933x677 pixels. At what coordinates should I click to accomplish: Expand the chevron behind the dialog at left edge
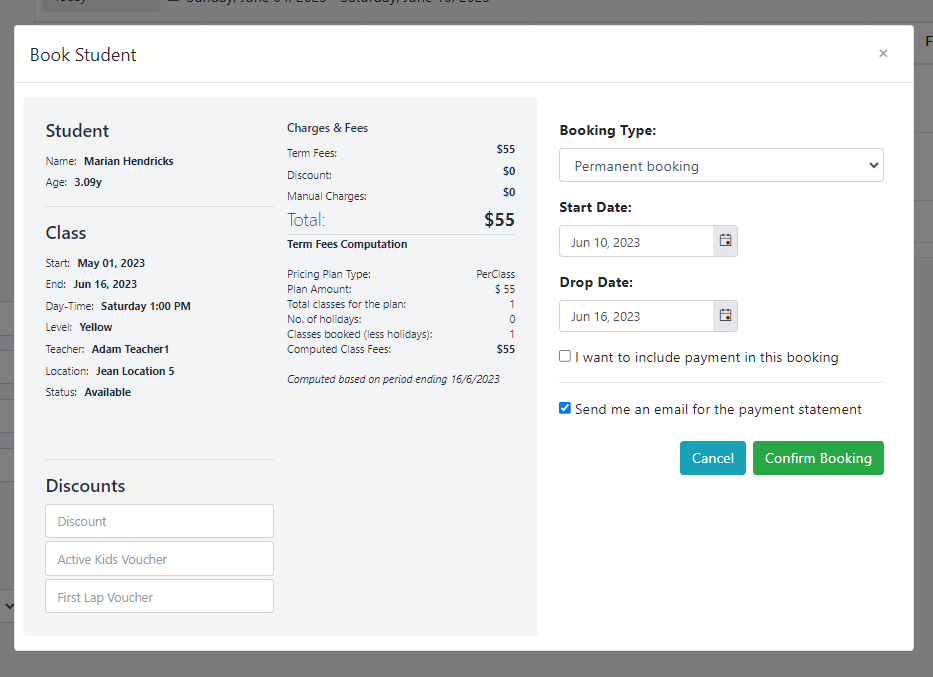pos(9,606)
